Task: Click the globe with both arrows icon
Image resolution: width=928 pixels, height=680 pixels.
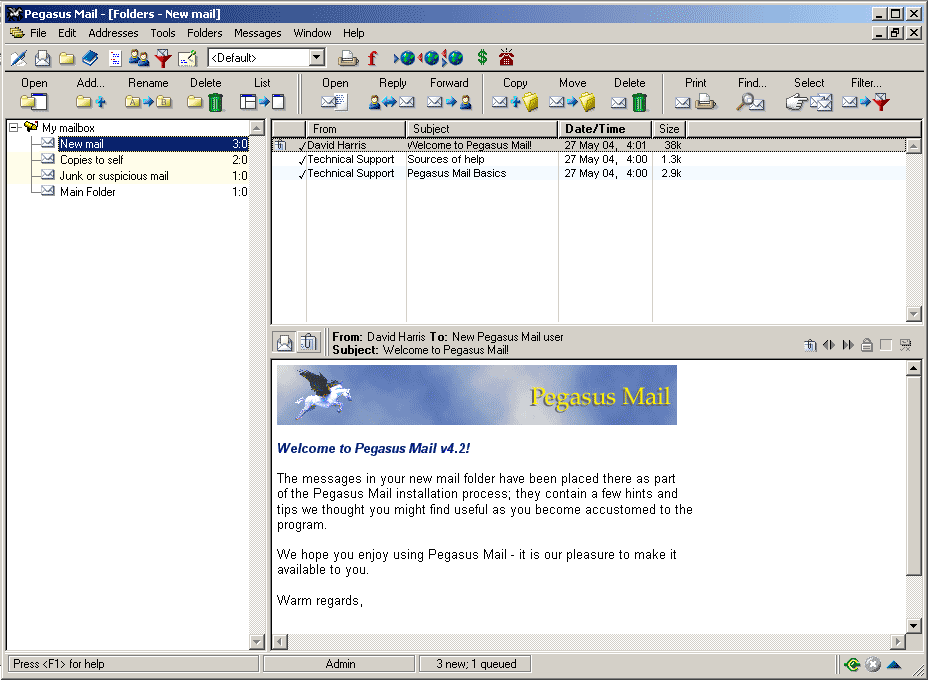Action: coord(453,58)
